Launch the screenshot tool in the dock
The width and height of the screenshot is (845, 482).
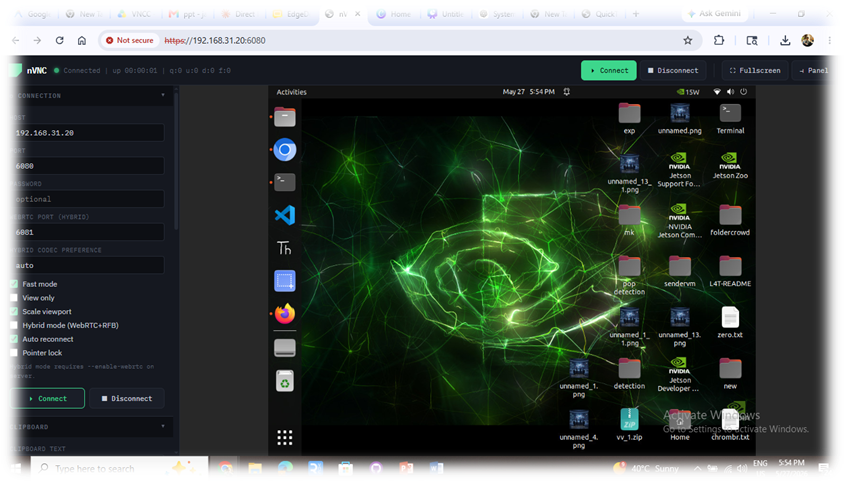[285, 281]
